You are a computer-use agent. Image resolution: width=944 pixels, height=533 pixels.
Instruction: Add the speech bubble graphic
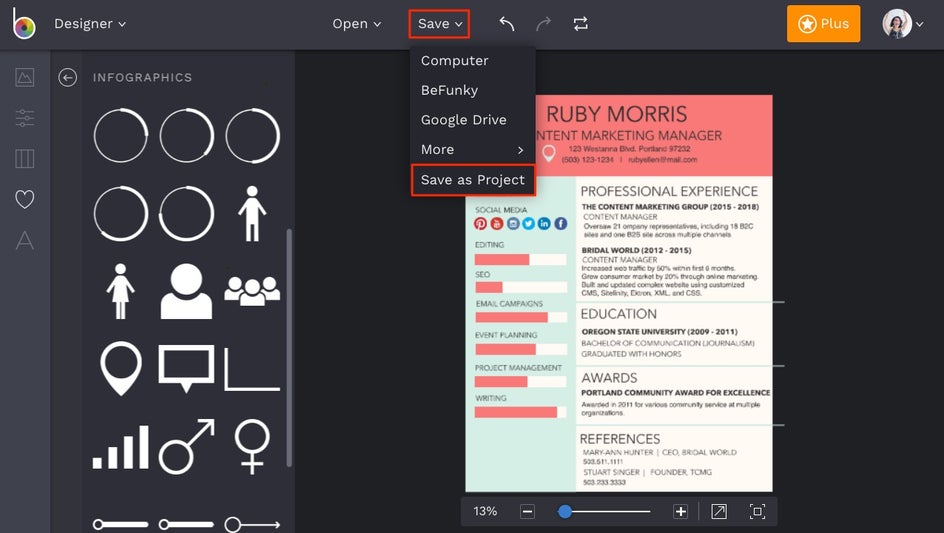click(x=186, y=368)
